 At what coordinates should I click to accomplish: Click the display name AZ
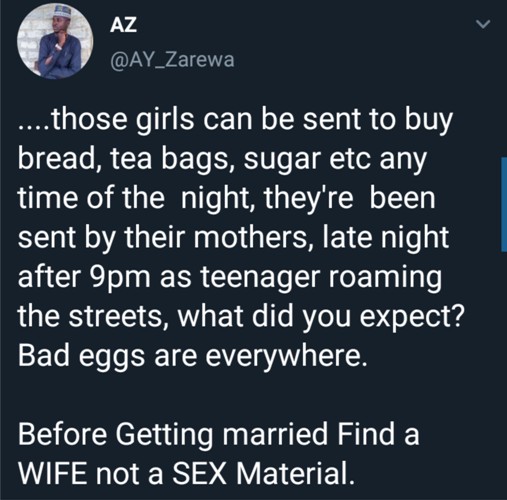(x=123, y=25)
